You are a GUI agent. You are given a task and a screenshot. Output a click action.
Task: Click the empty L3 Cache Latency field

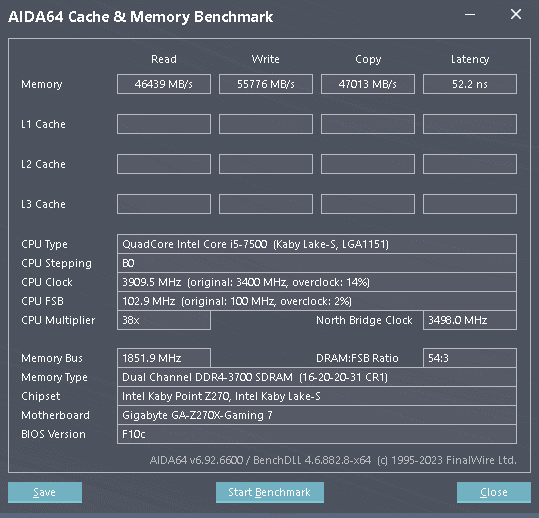(x=470, y=204)
